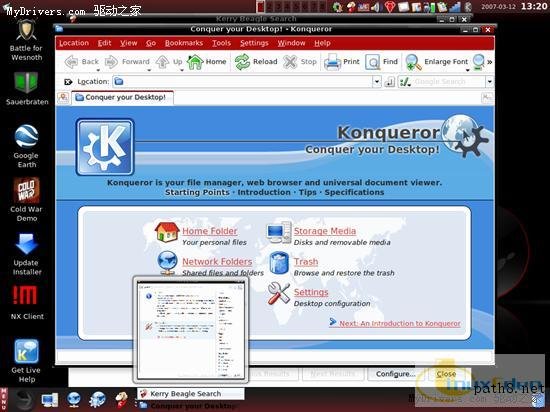Screen dimensions: 550x412
Task: Open the Tools menu
Action: pos(221,43)
